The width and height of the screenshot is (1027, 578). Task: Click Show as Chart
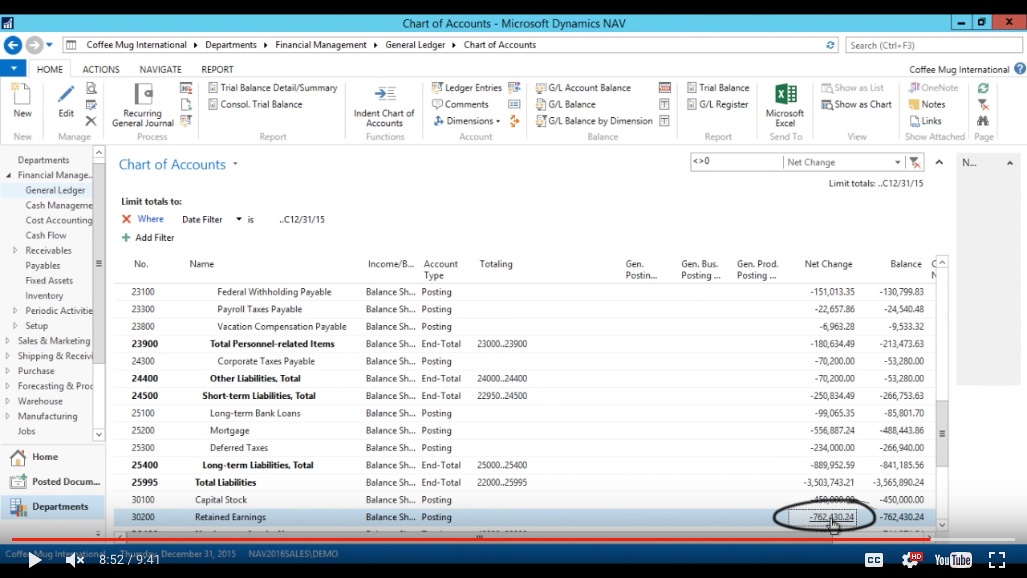pyautogui.click(x=856, y=104)
